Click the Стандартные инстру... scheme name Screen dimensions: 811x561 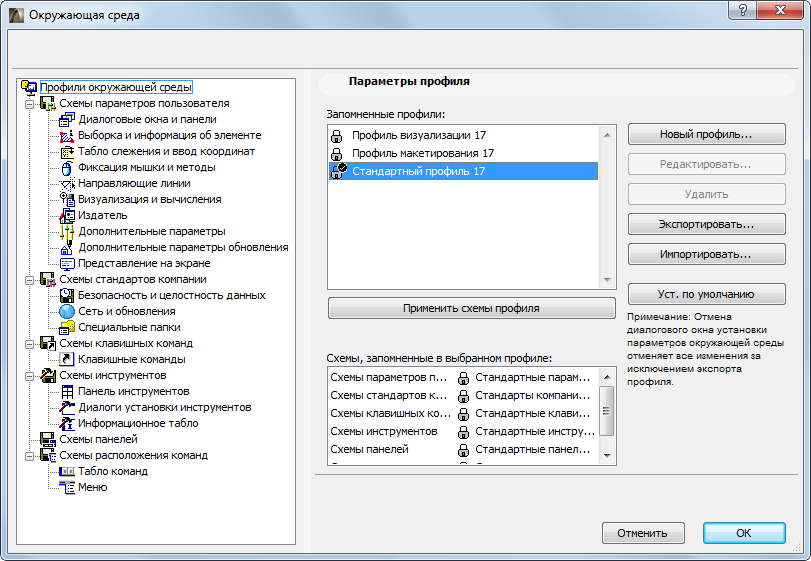[x=535, y=431]
